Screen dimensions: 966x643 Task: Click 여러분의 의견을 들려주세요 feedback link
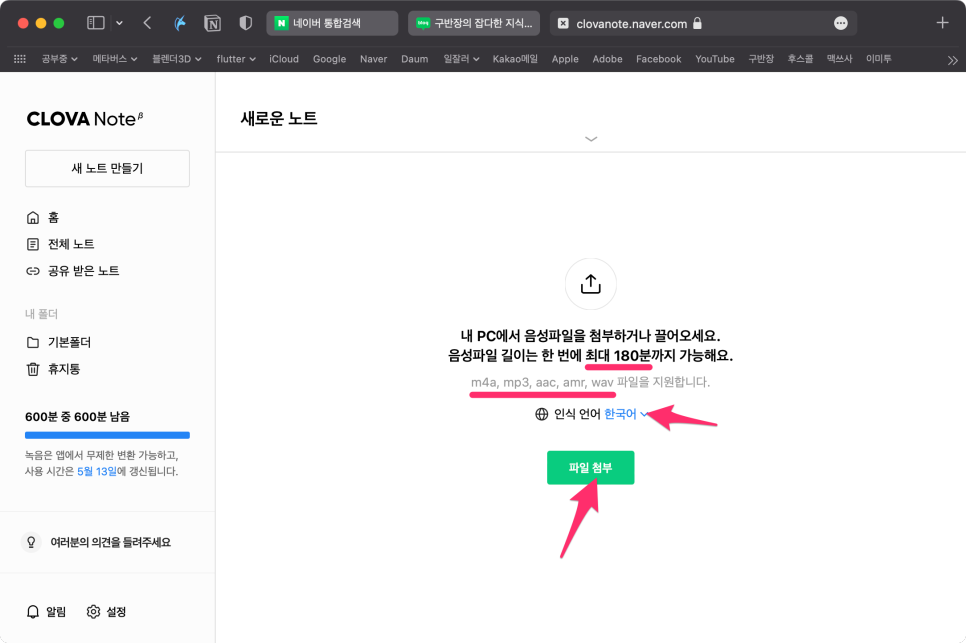[x=110, y=543]
